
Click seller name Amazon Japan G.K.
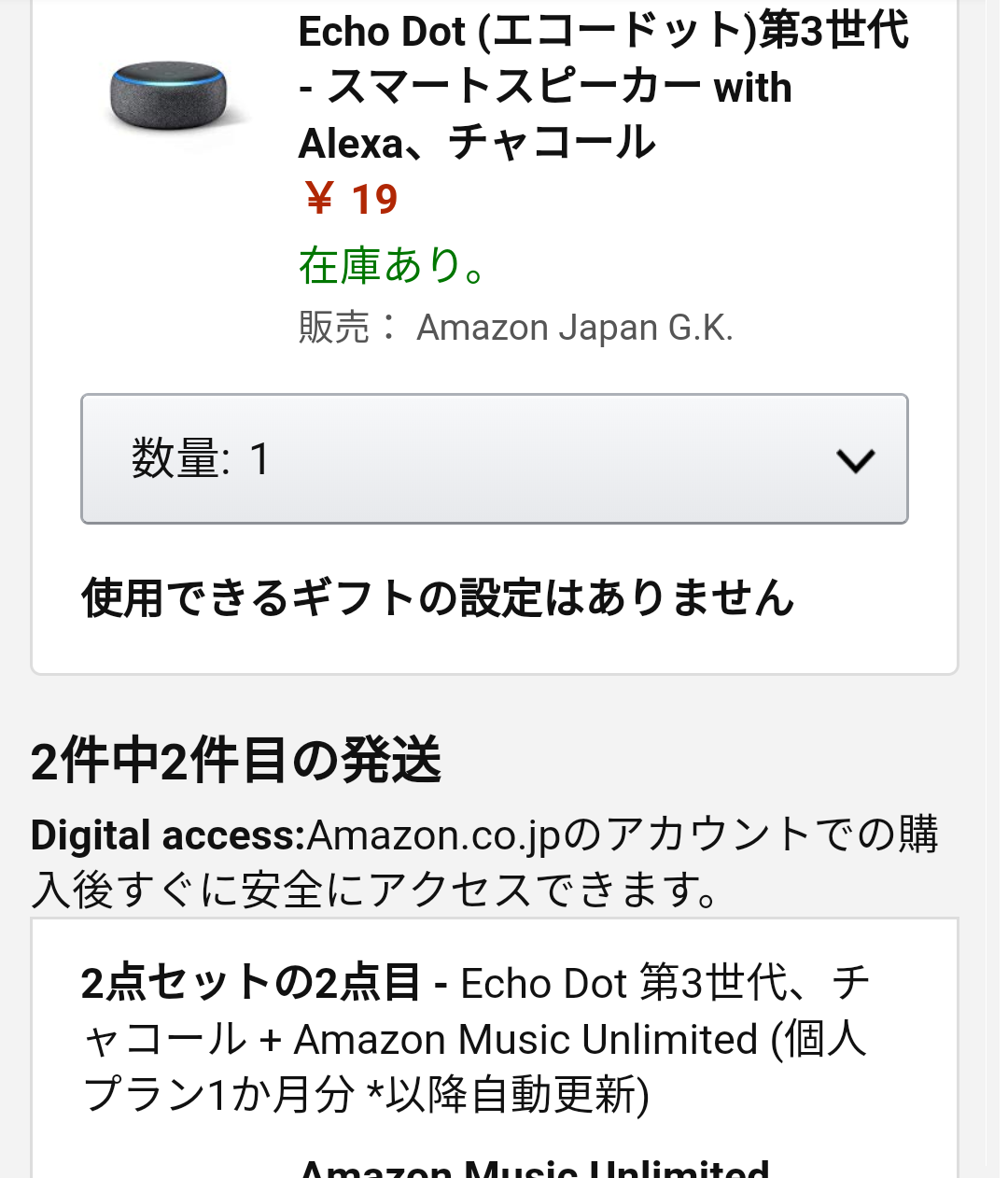(575, 328)
